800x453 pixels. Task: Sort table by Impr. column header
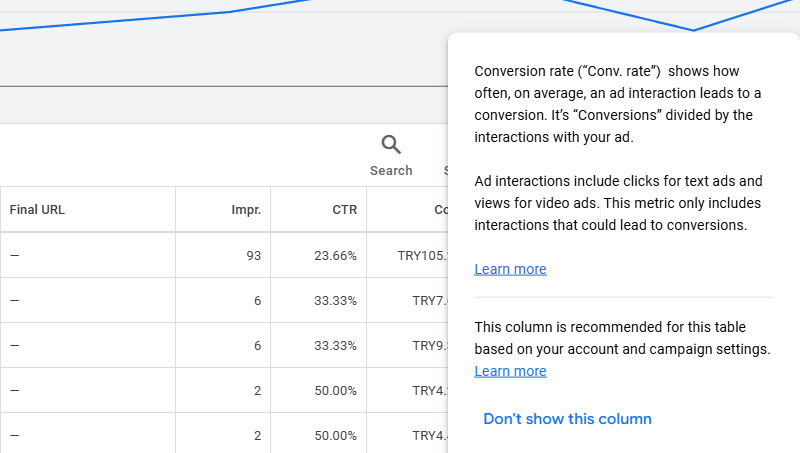pos(245,210)
